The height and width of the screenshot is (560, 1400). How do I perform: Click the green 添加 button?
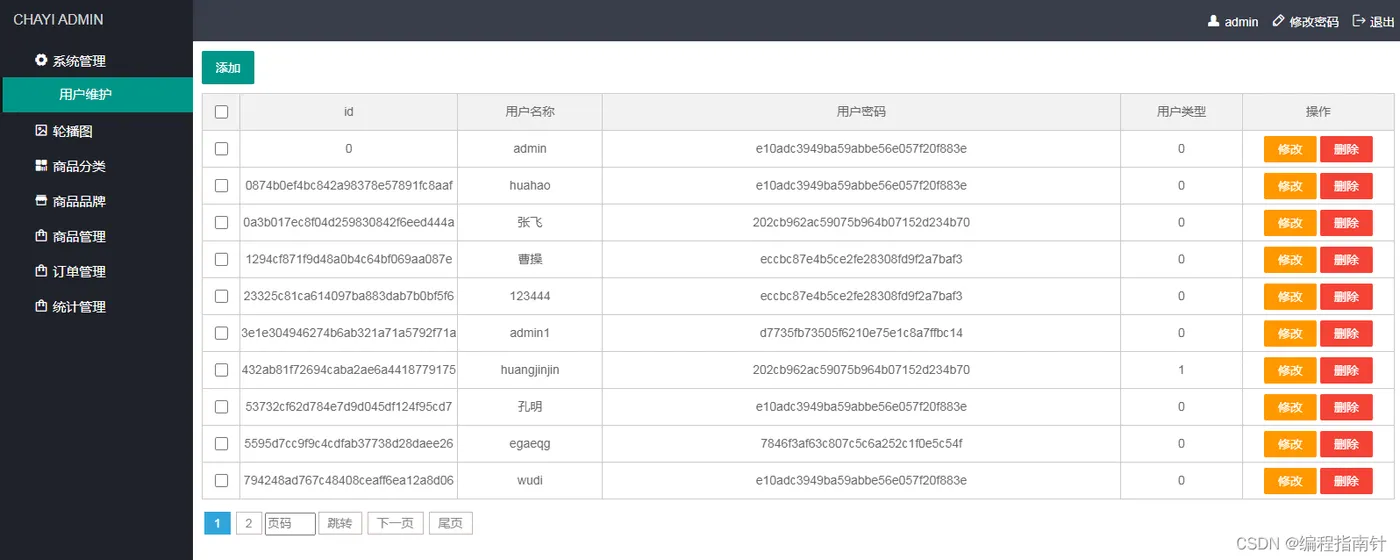[228, 67]
